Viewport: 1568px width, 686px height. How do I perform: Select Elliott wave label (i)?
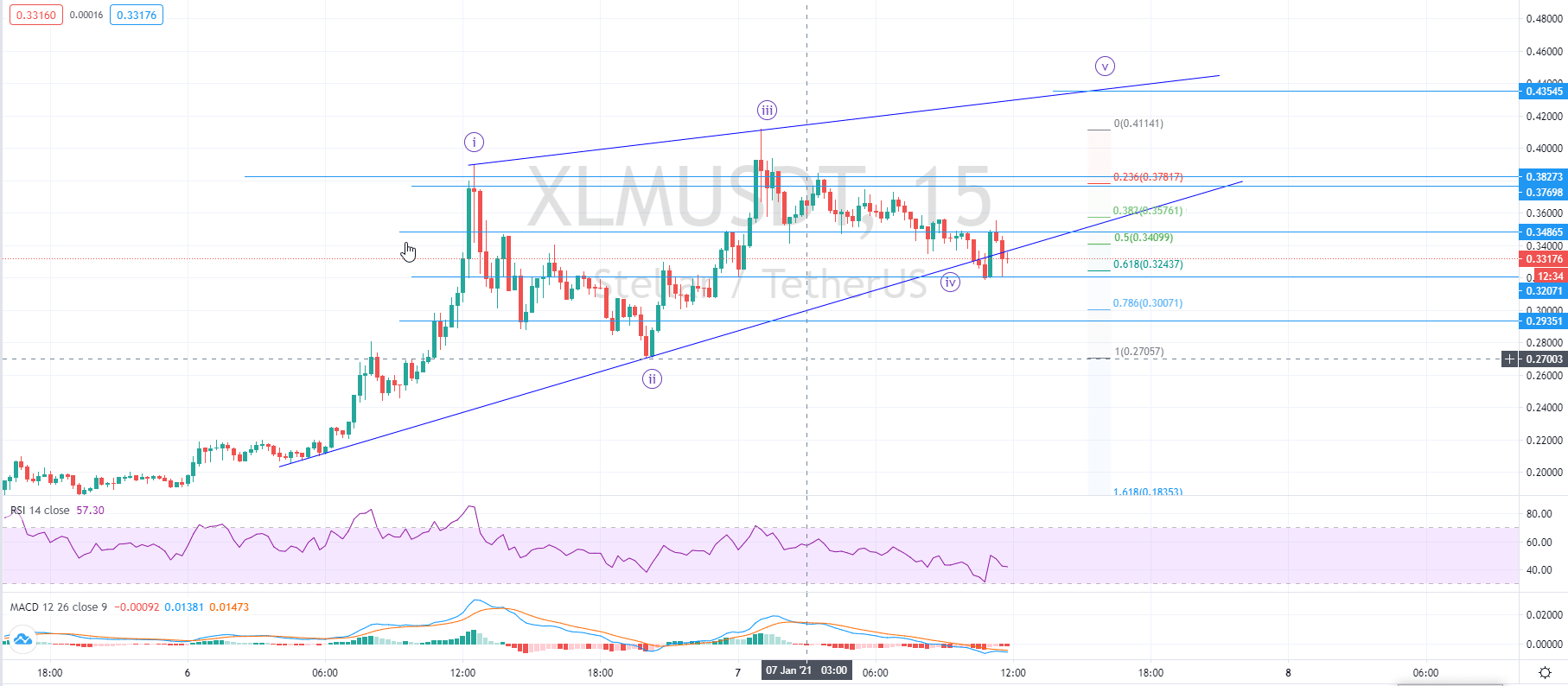click(x=474, y=142)
